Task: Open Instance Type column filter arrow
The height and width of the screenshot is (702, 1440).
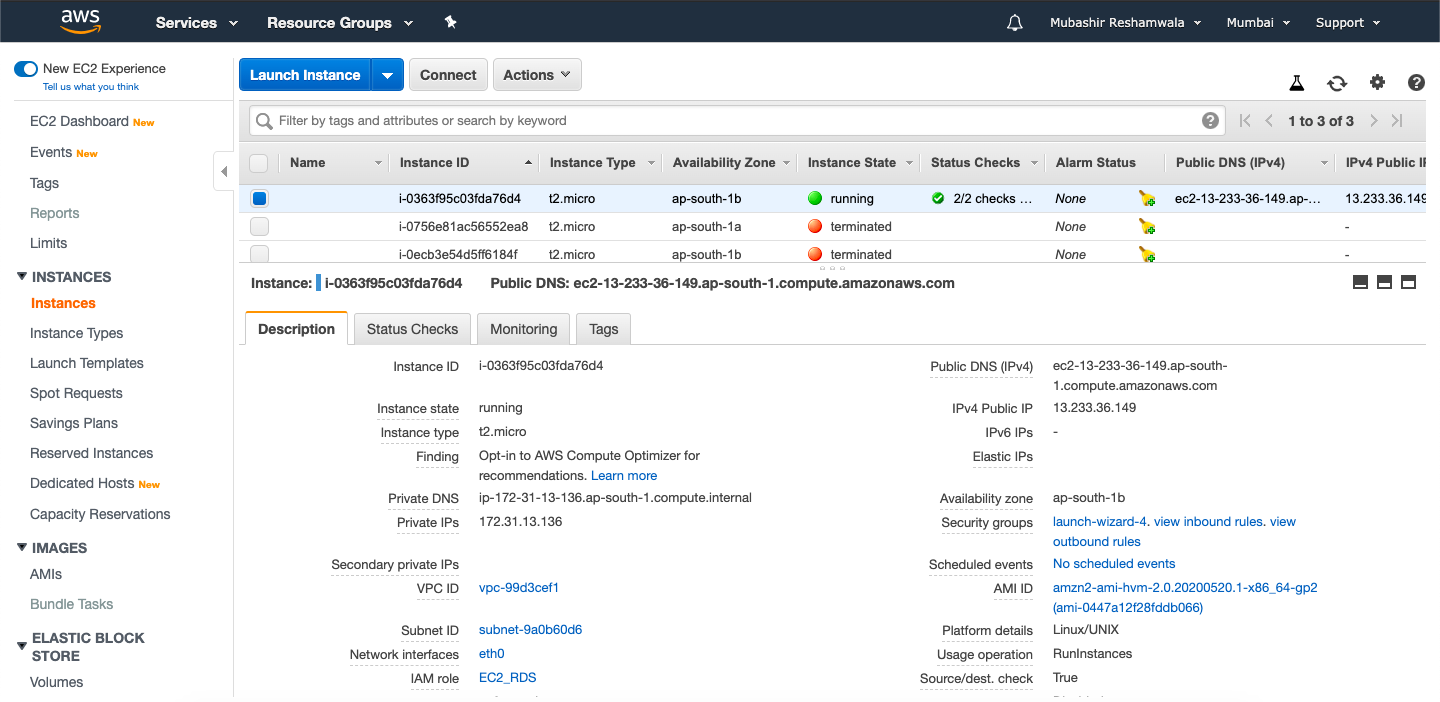Action: pos(651,163)
